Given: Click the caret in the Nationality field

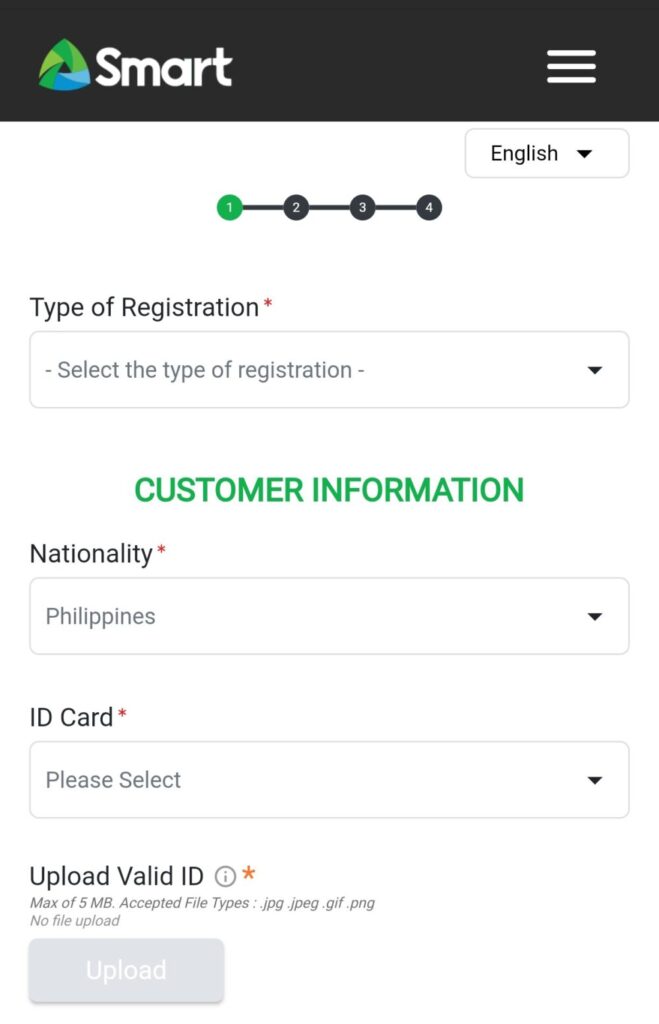Looking at the screenshot, I should click(594, 616).
